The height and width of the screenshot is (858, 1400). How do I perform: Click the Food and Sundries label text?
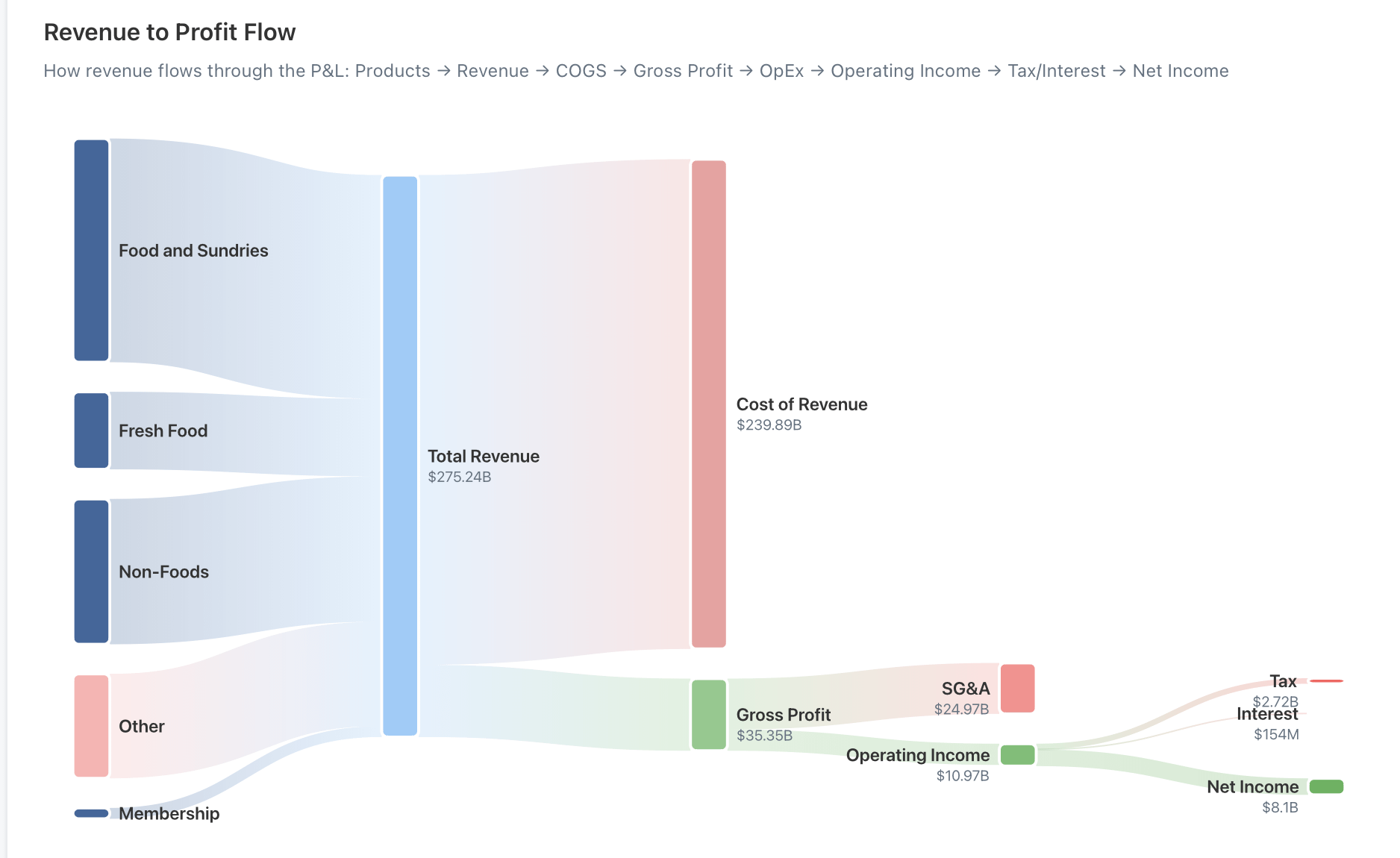(x=193, y=251)
